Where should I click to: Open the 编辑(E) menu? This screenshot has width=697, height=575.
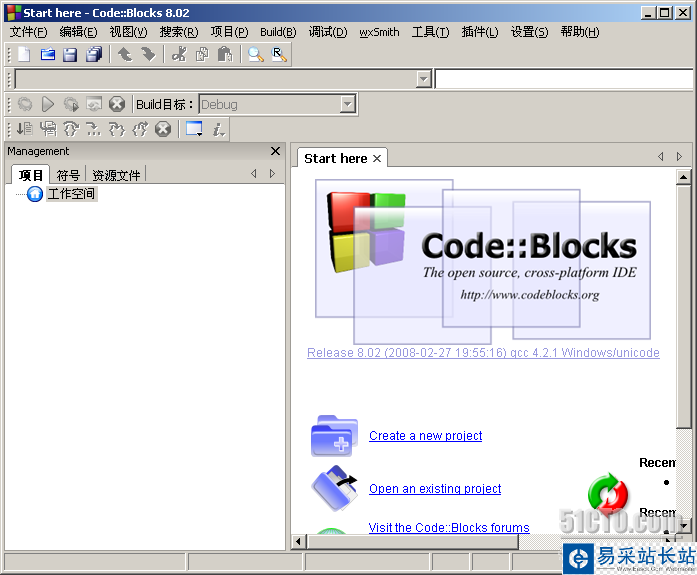click(x=78, y=32)
